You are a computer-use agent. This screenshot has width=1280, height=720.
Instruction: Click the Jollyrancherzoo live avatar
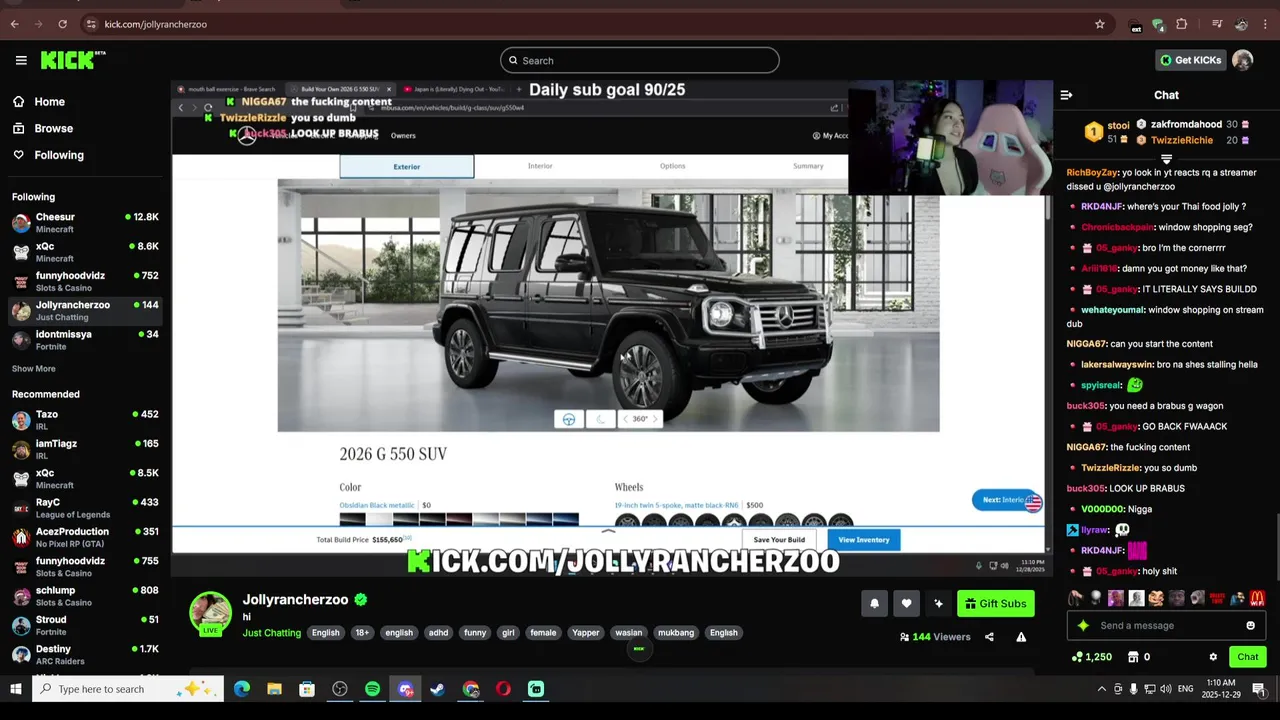click(x=210, y=613)
